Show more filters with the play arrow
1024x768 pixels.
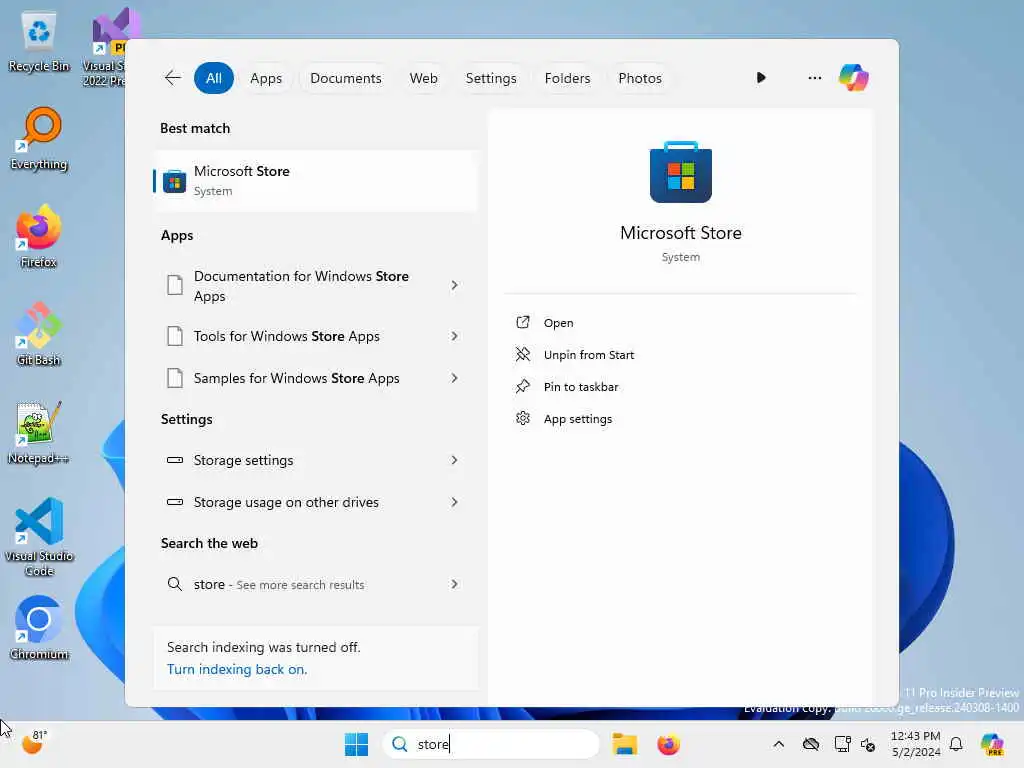tap(761, 78)
